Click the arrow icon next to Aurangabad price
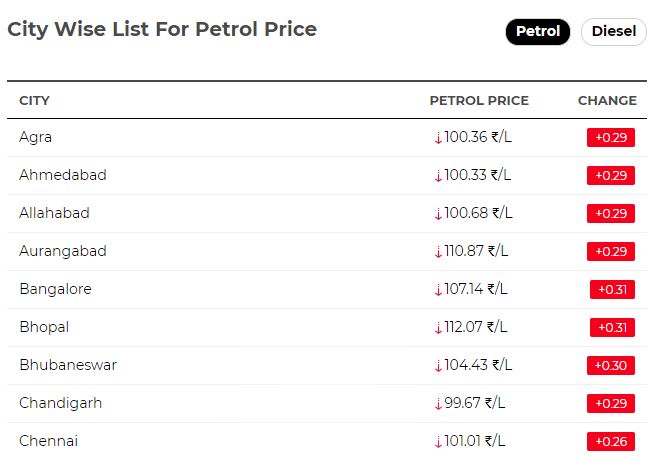661x473 pixels. [438, 251]
